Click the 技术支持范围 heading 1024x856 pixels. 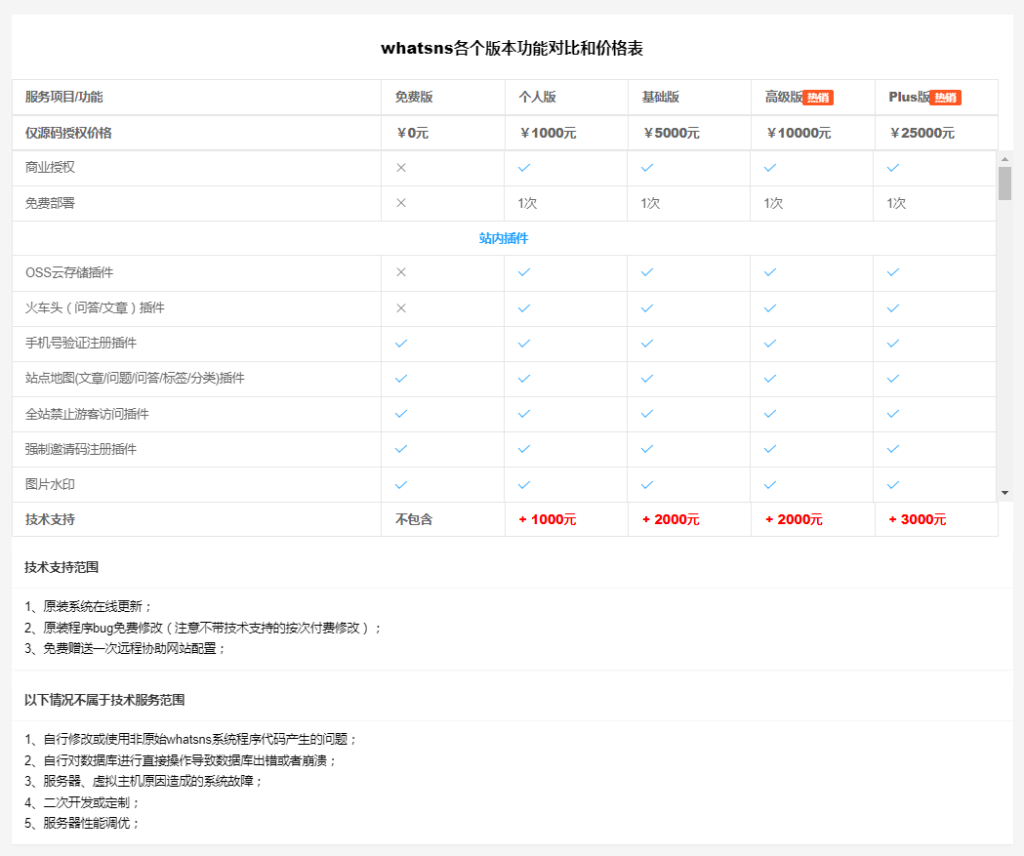tap(61, 567)
